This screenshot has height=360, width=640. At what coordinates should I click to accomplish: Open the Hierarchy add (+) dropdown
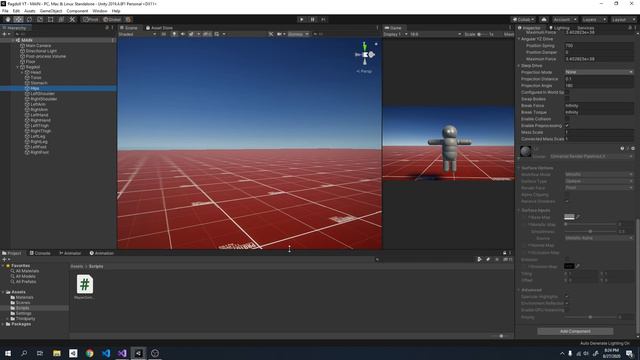point(6,34)
